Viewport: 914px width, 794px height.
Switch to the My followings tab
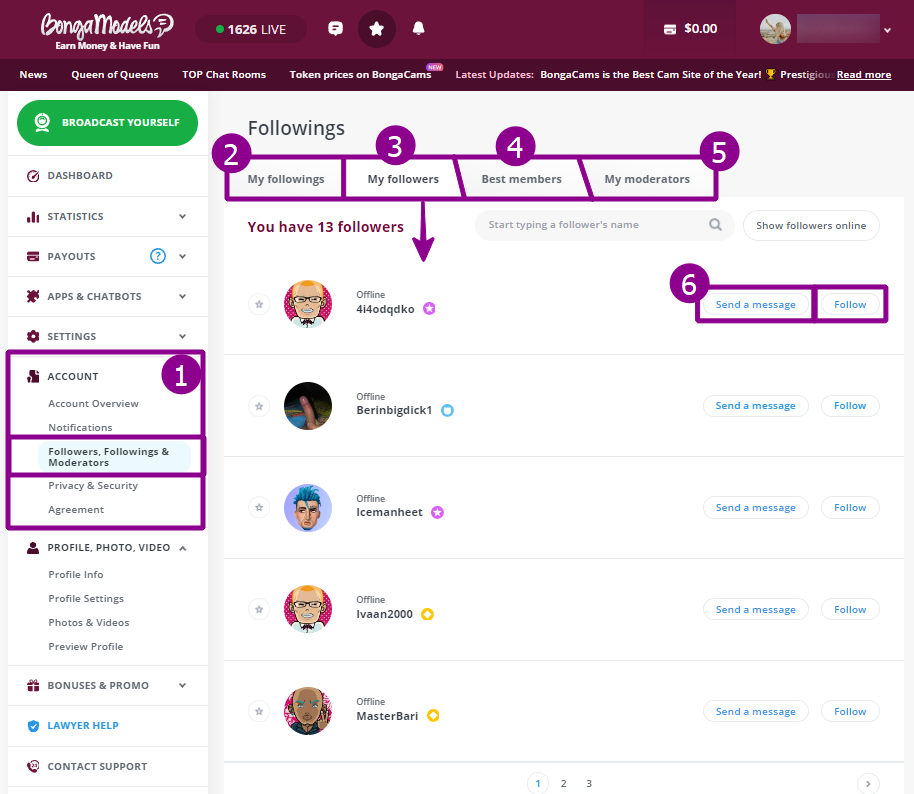pos(286,180)
